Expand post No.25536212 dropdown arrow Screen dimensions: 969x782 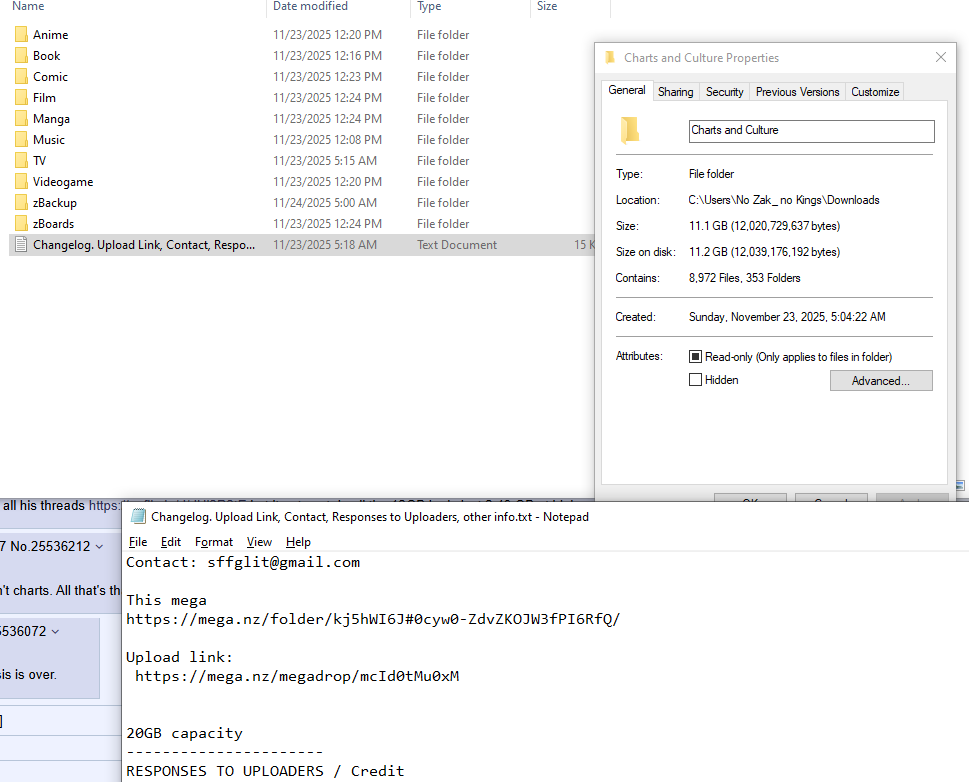pos(99,547)
